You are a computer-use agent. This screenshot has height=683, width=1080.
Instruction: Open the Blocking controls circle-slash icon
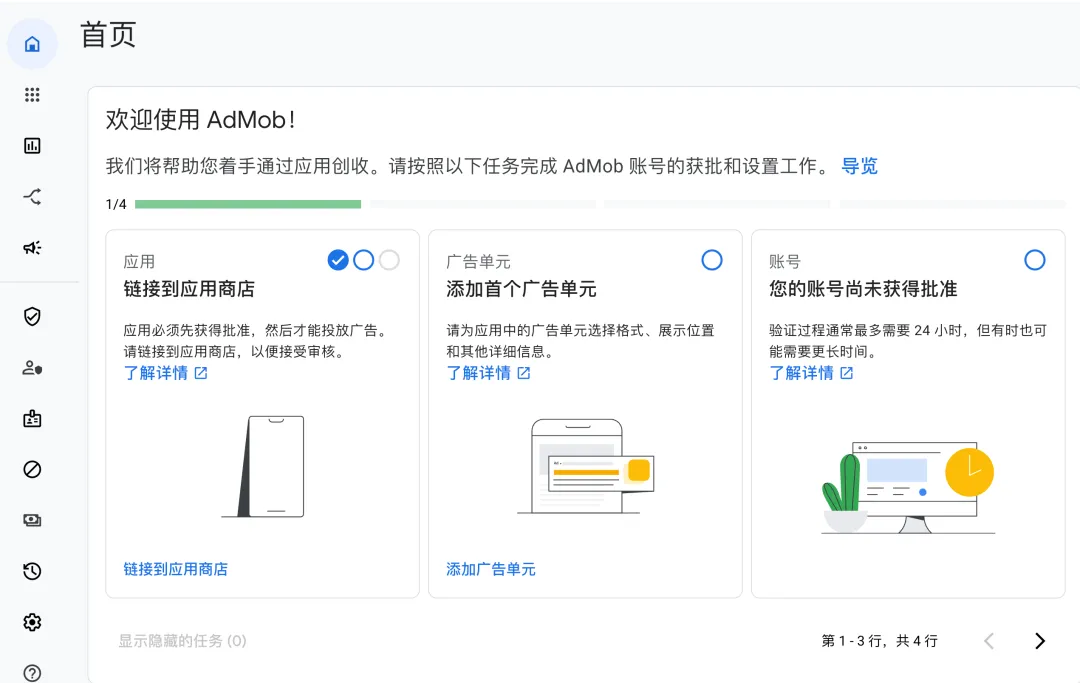[32, 470]
